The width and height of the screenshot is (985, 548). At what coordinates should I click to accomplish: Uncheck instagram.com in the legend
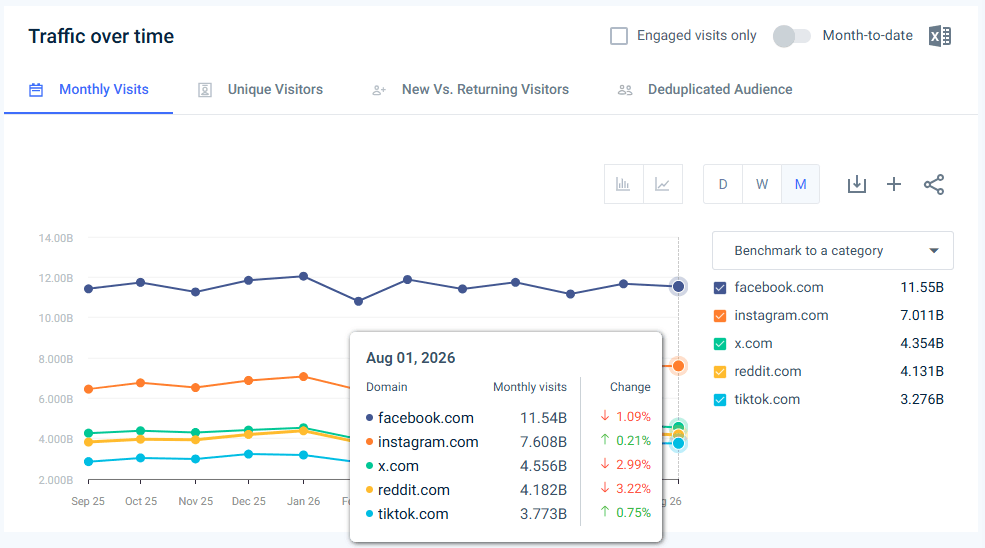click(720, 316)
